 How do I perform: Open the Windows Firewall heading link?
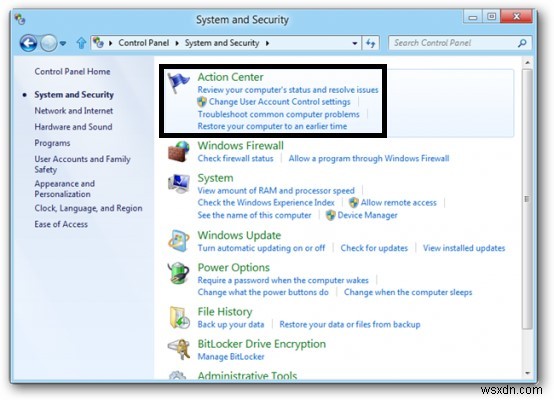[240, 146]
